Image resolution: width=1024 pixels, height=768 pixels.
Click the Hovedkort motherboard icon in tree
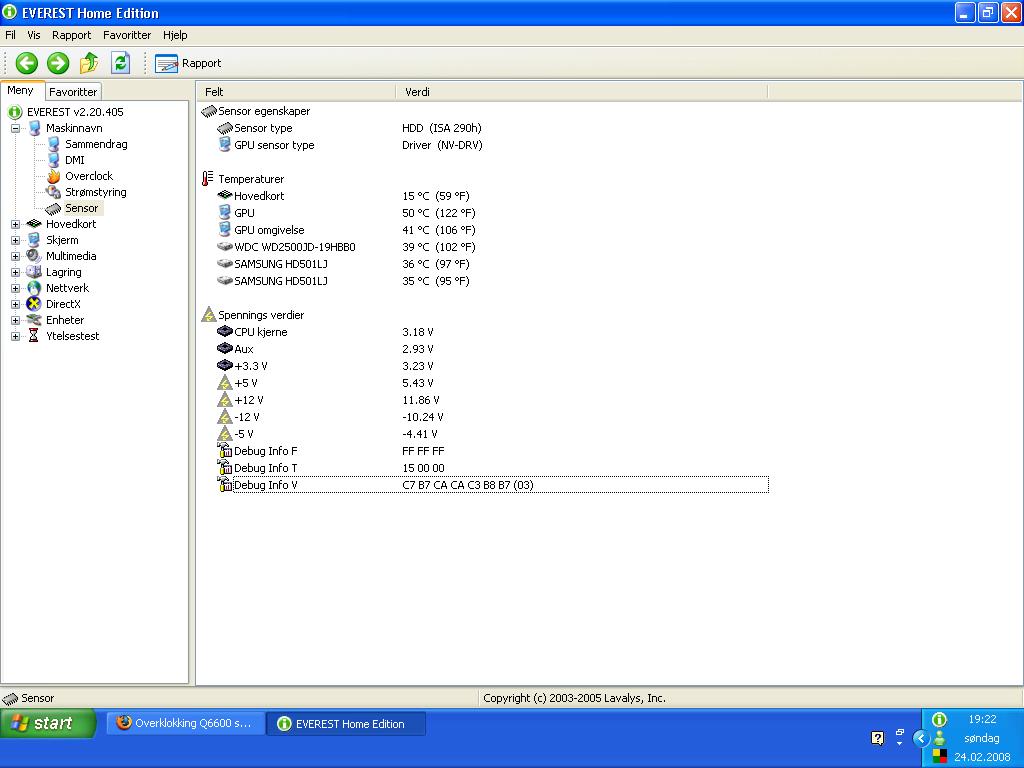(x=34, y=224)
